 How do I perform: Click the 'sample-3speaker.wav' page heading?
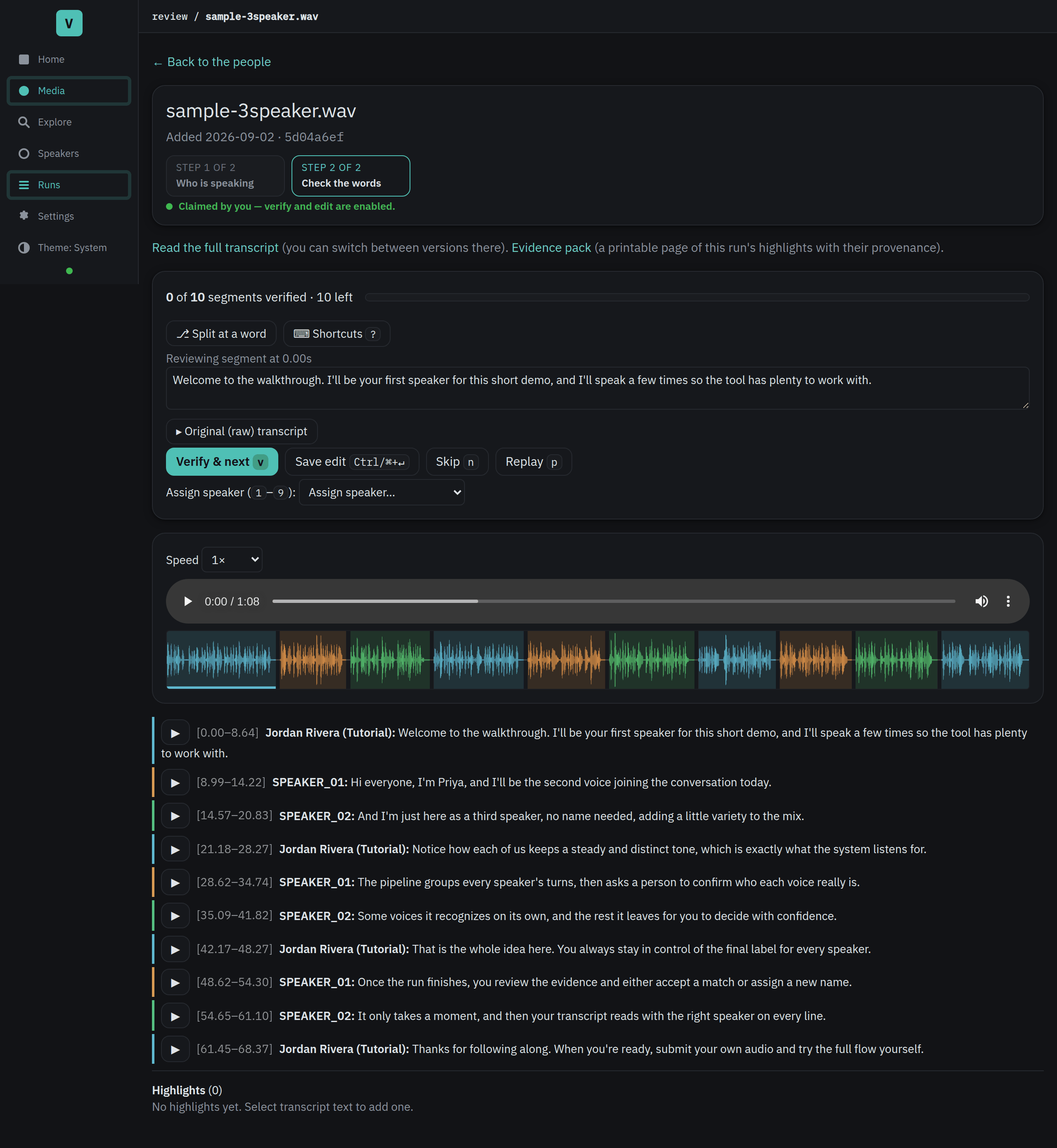pyautogui.click(x=261, y=111)
